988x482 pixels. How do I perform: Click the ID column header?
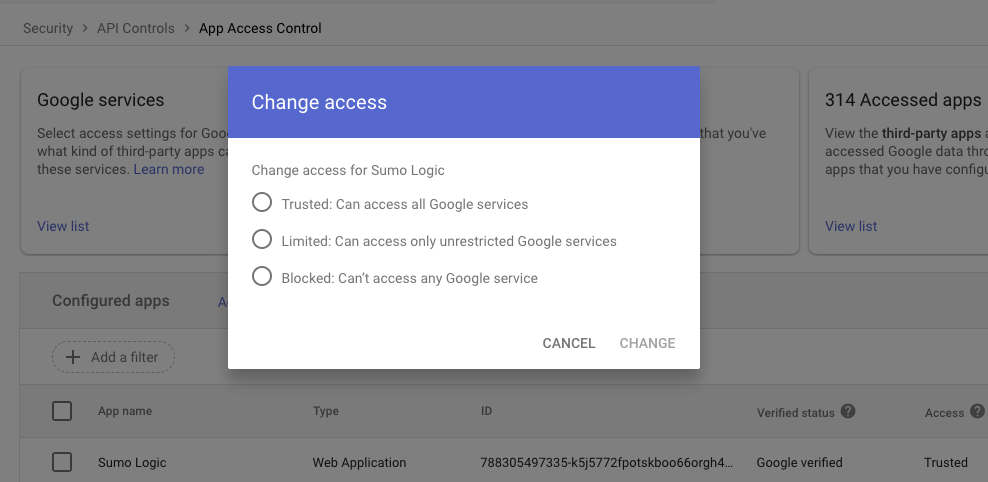point(486,411)
